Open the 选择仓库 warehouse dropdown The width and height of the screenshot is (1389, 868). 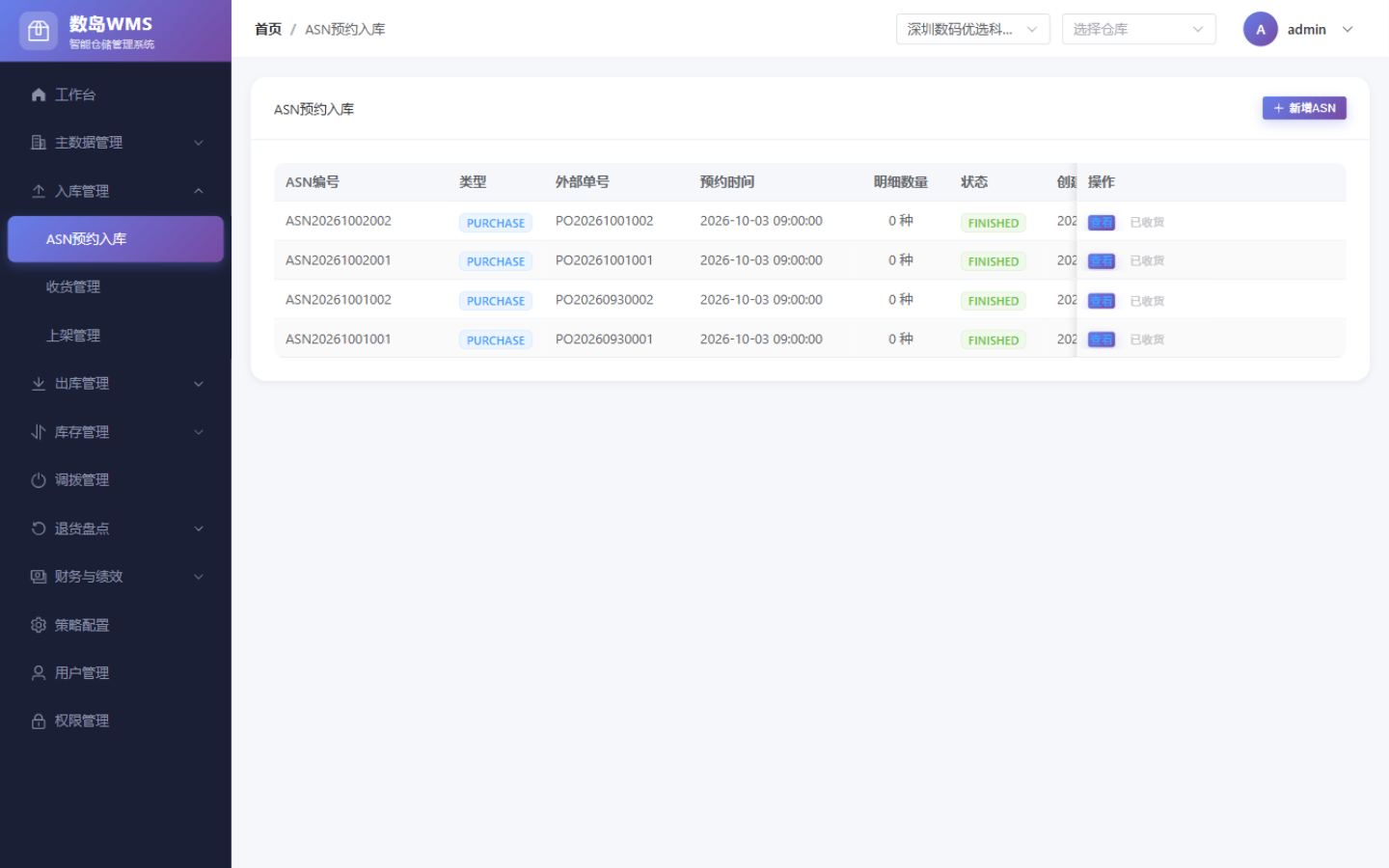tap(1139, 29)
